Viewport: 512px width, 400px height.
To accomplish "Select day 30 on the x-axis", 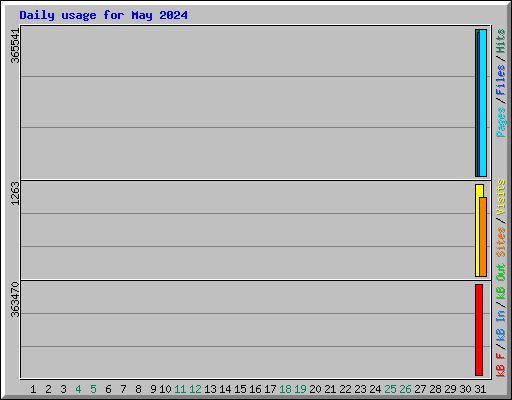I will 465,389.
